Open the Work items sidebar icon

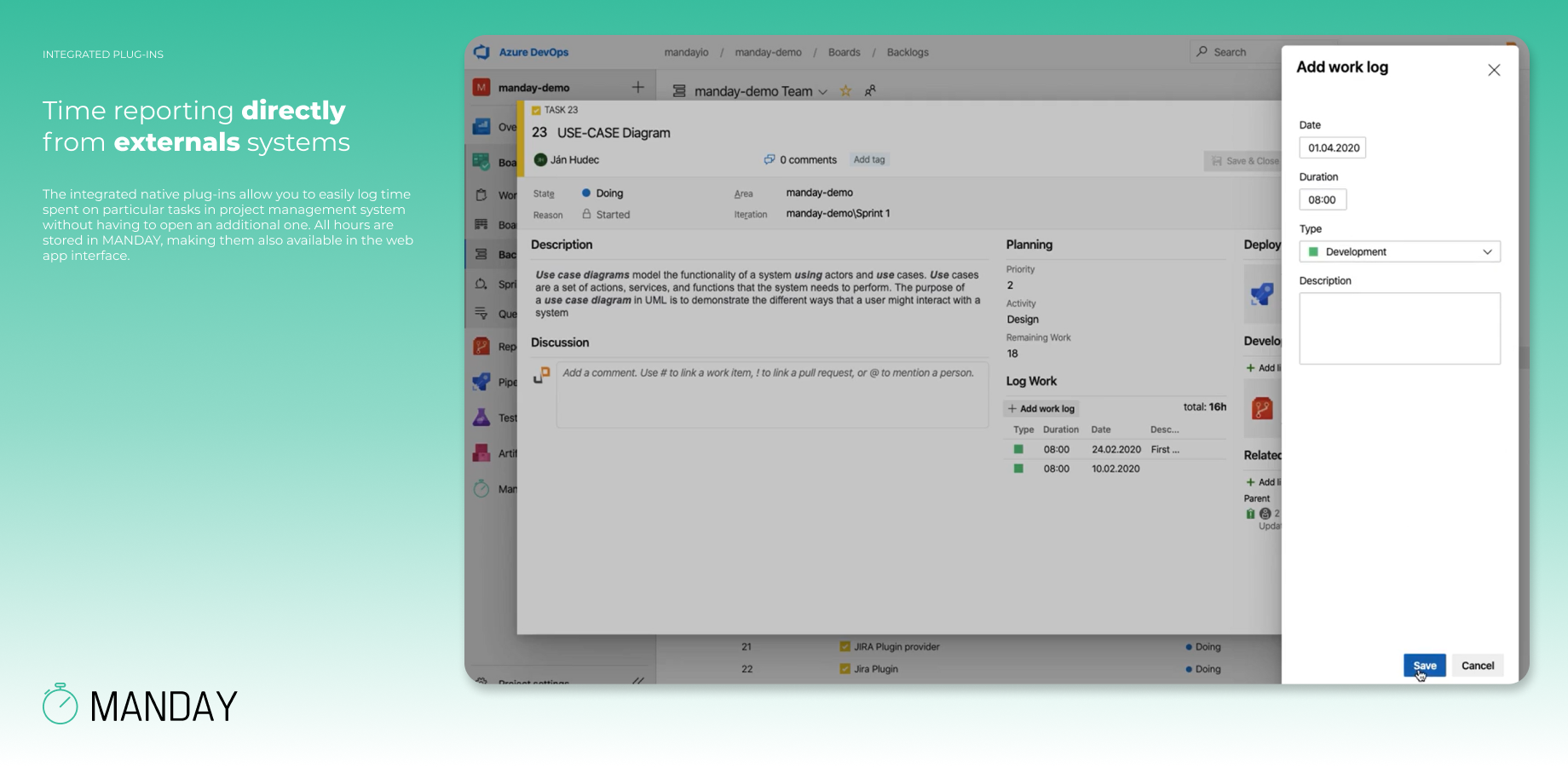481,195
